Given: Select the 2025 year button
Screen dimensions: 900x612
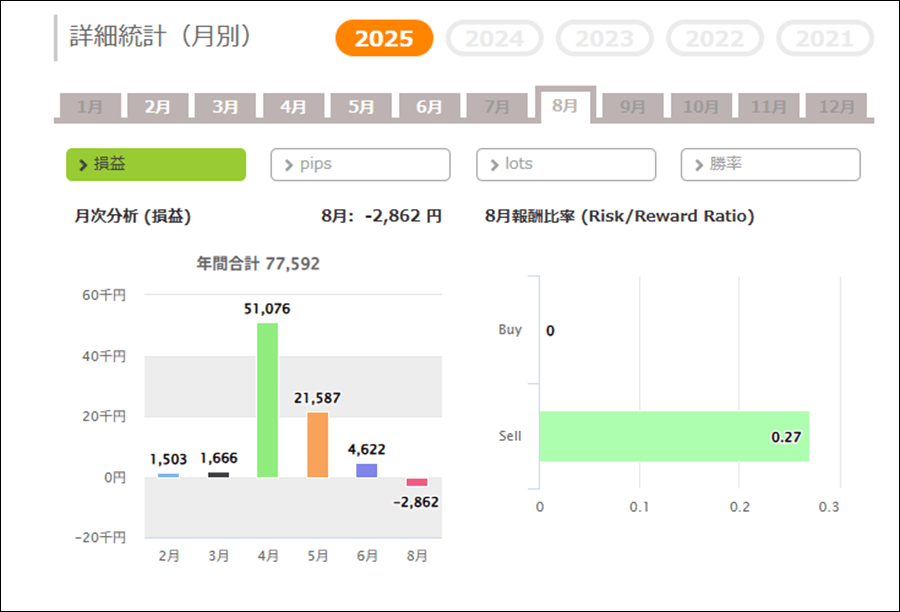Looking at the screenshot, I should pyautogui.click(x=384, y=39).
